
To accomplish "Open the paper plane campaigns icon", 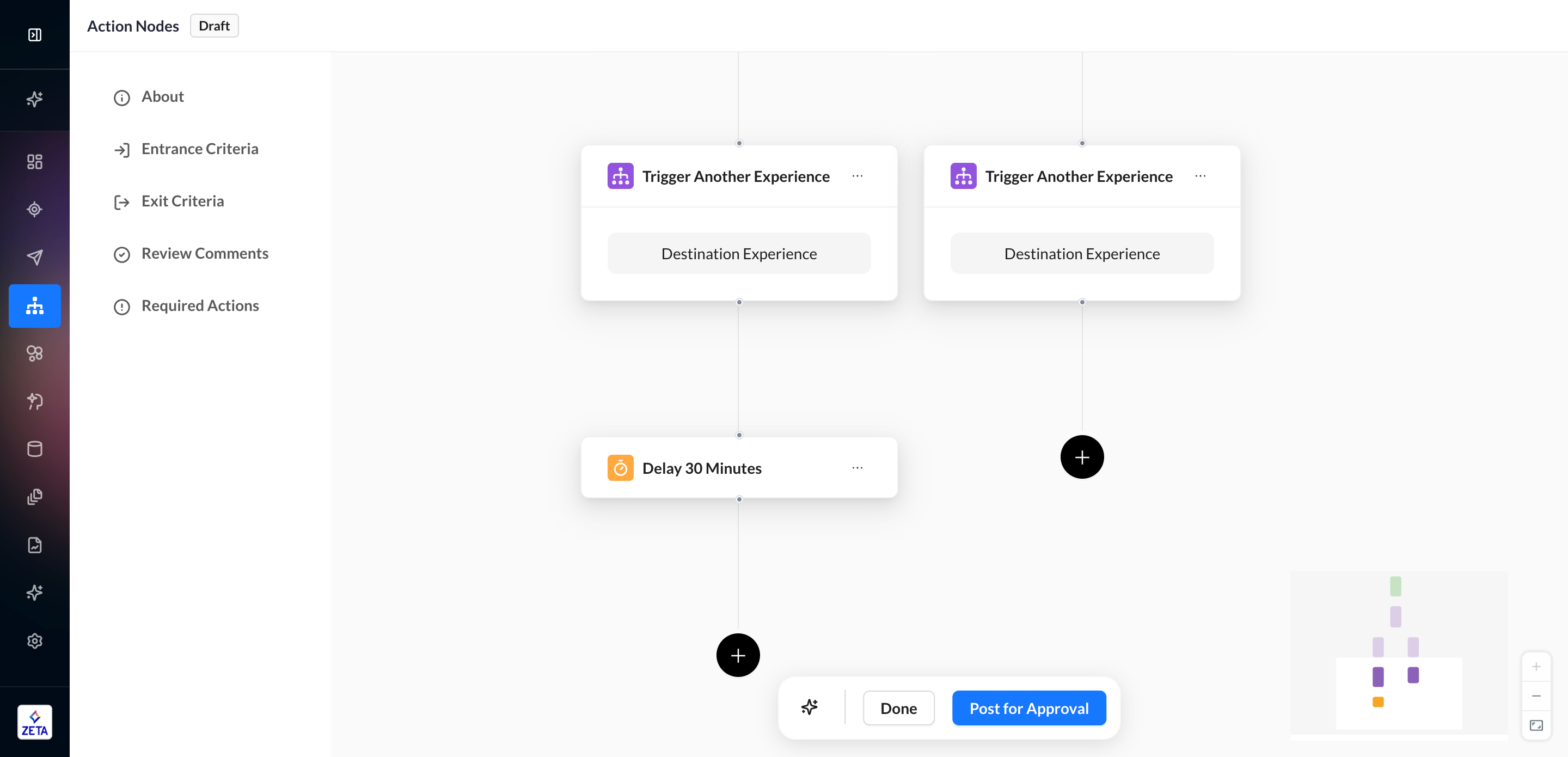I will (35, 257).
